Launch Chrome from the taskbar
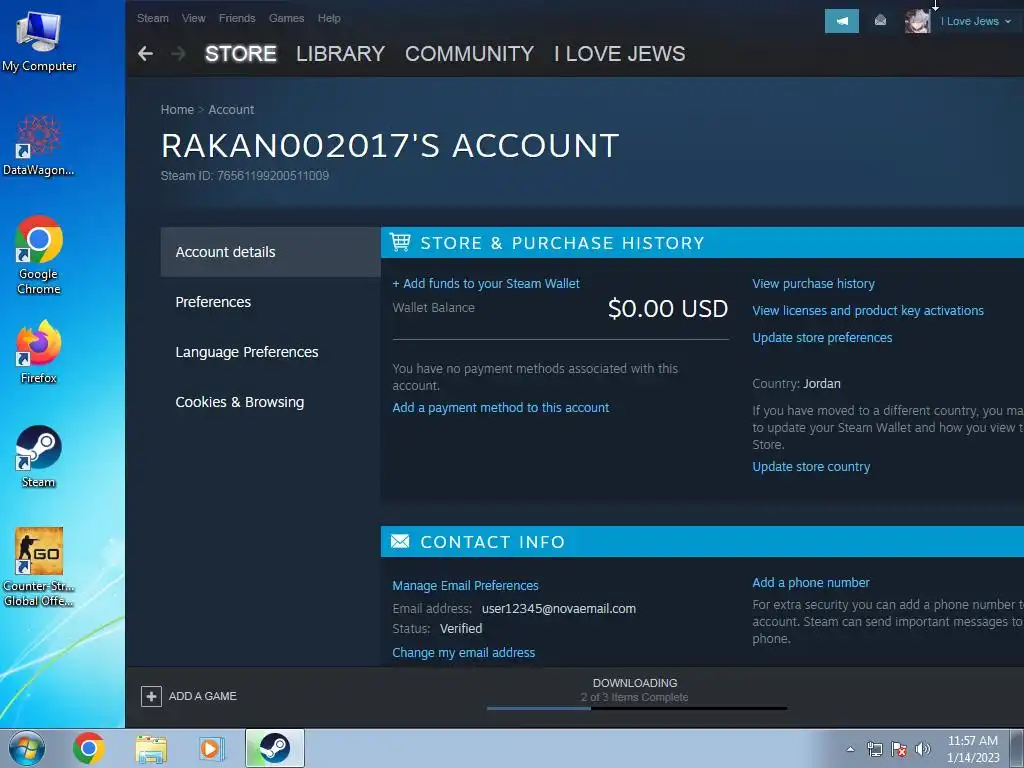The image size is (1024, 768). [89, 748]
